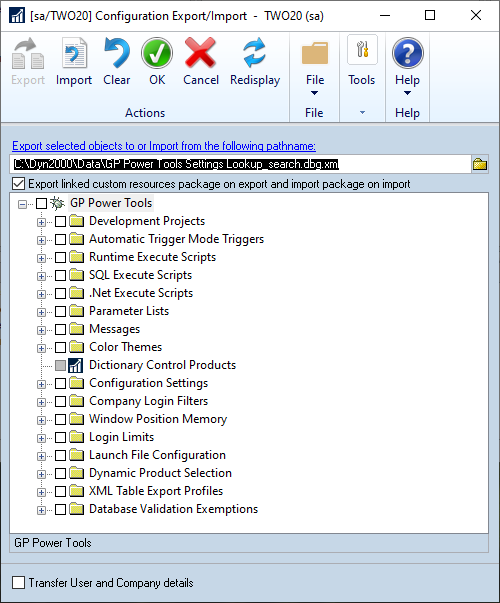Click the Parameter Lists folder icon
The height and width of the screenshot is (603, 500).
click(x=77, y=311)
